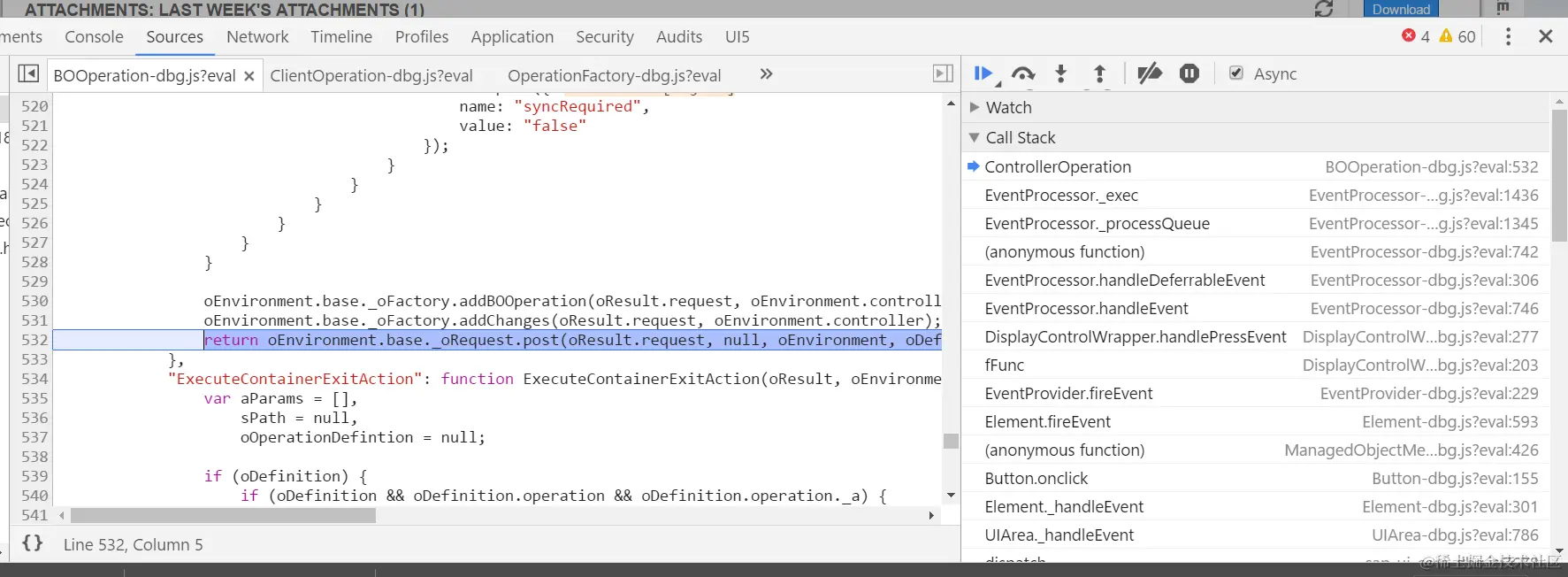Switch to the Console tab
The width and height of the screenshot is (1568, 577).
coord(94,37)
